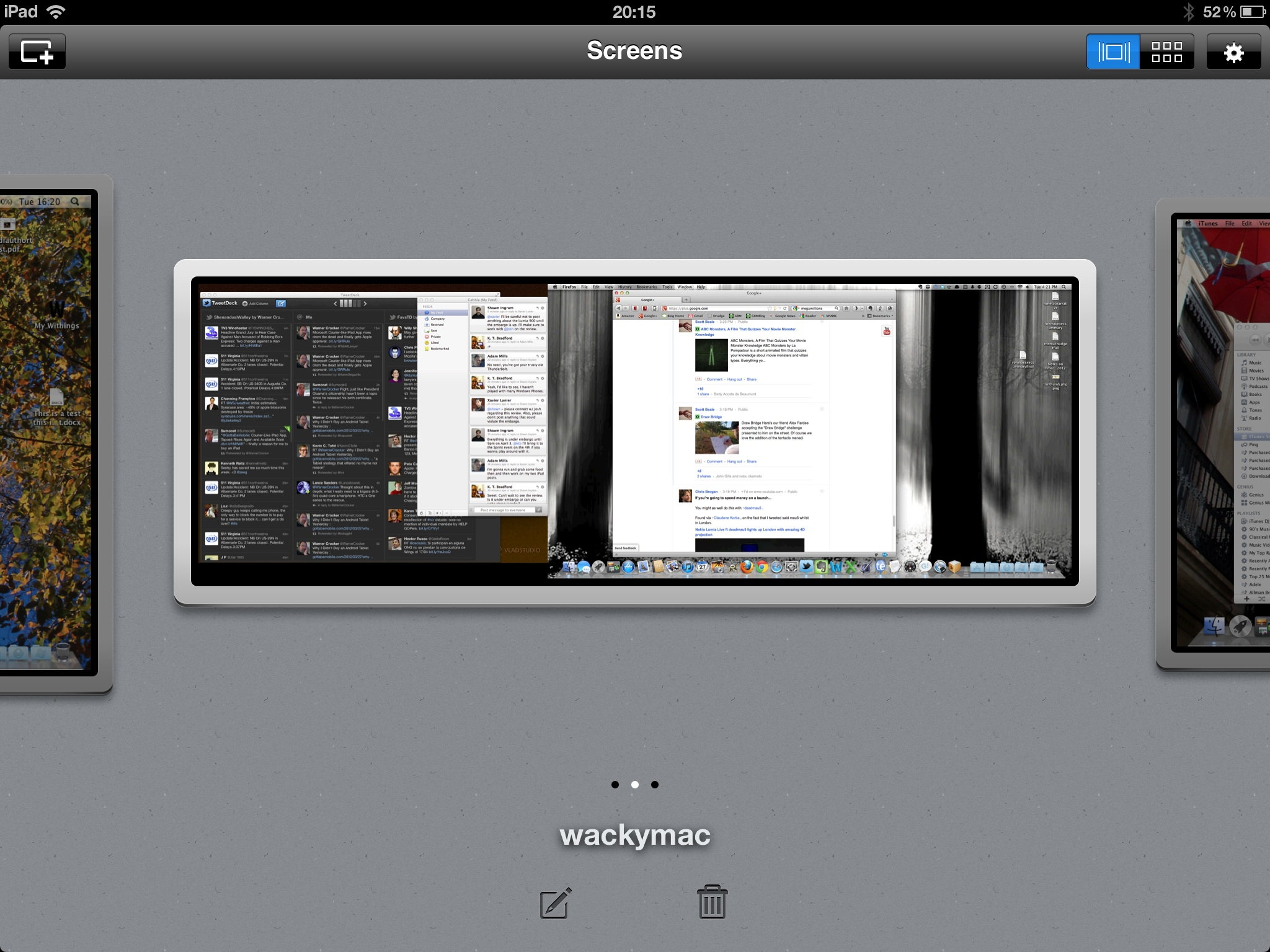The image size is (1270, 952).
Task: Delete the wackymac screen with the trash icon
Action: point(712,902)
